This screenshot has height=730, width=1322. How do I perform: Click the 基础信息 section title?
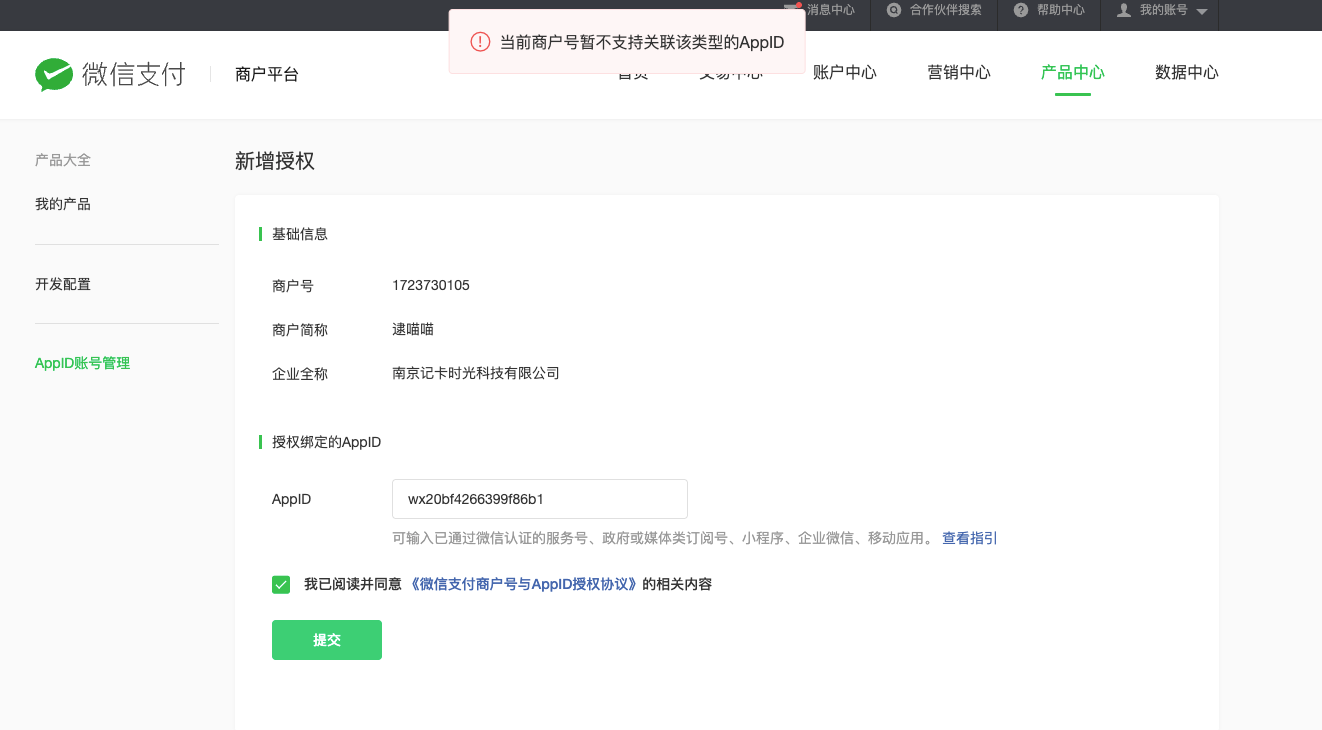(300, 234)
